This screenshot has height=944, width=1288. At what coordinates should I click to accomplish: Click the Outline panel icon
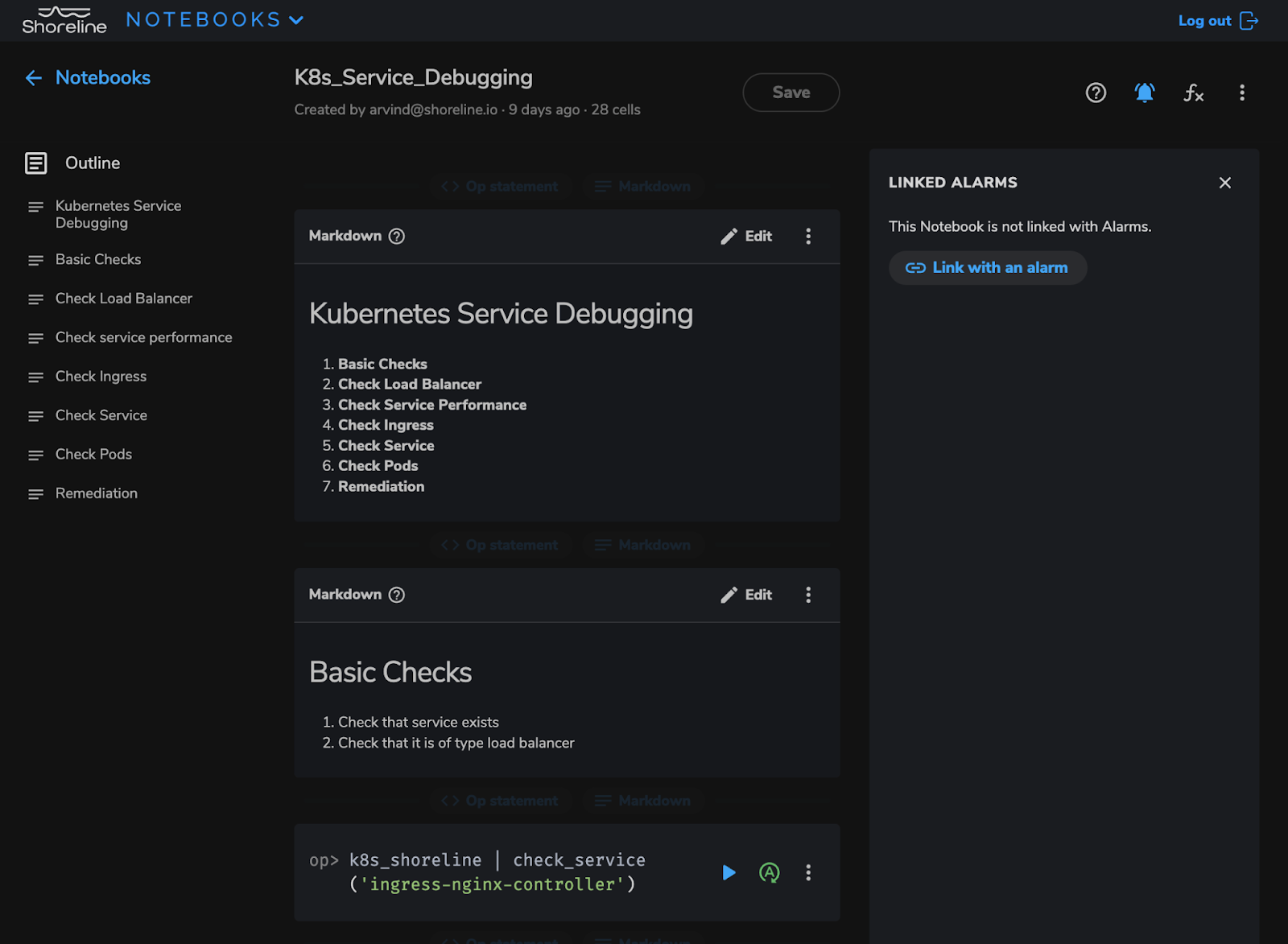(x=35, y=163)
